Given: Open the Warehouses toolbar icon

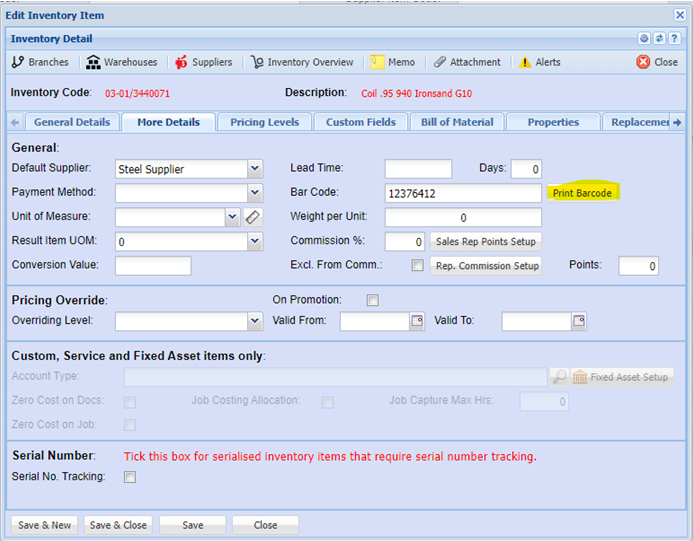Looking at the screenshot, I should (94, 62).
